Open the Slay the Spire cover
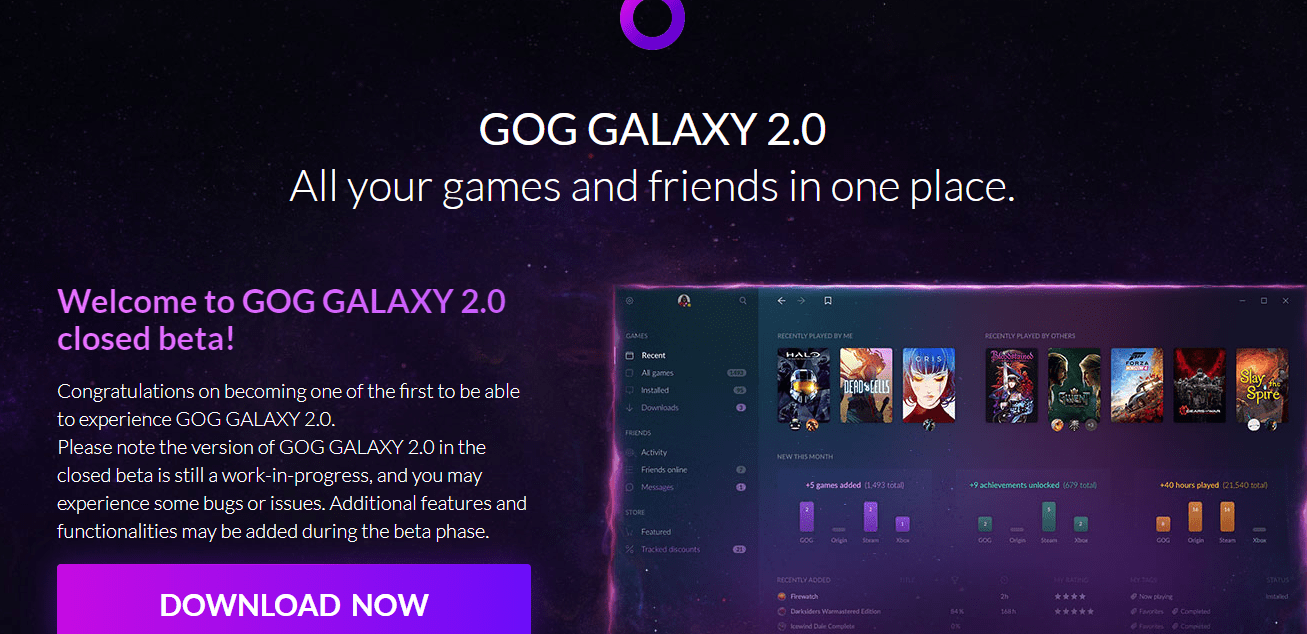The width and height of the screenshot is (1307, 634). pyautogui.click(x=1262, y=385)
